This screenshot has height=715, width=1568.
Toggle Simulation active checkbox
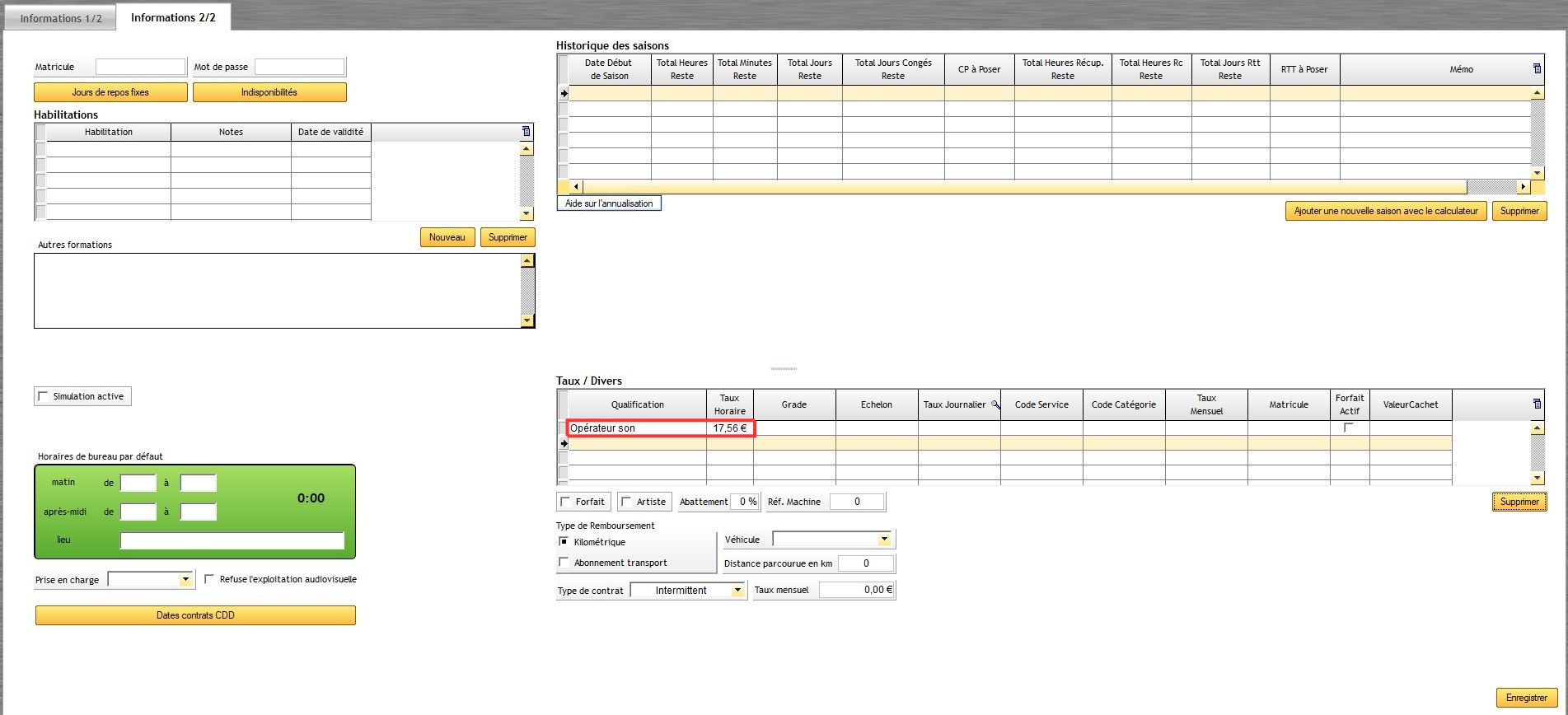coord(43,396)
